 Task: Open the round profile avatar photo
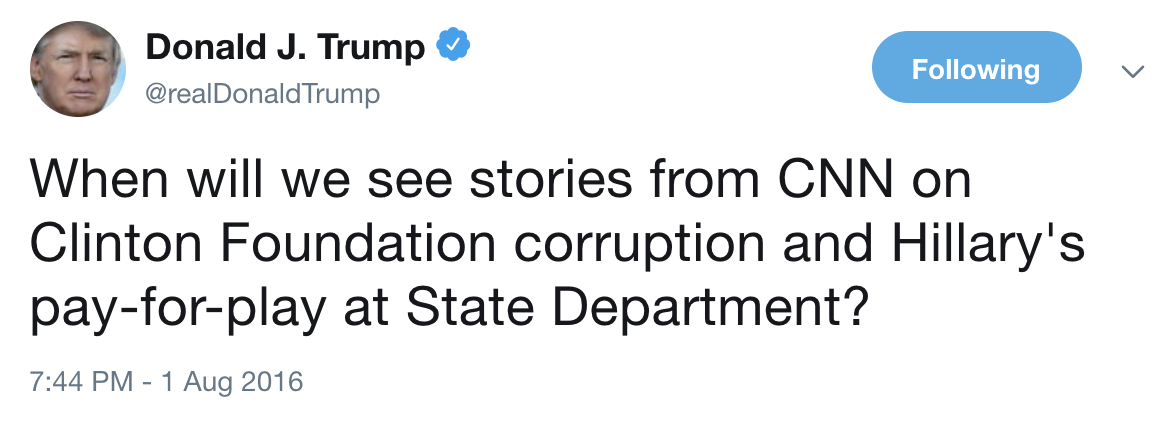tap(77, 68)
